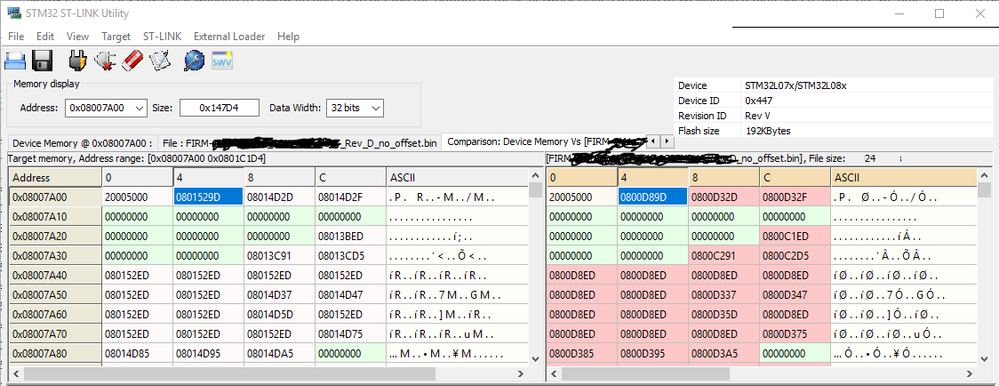Open the Target menu

(x=116, y=36)
